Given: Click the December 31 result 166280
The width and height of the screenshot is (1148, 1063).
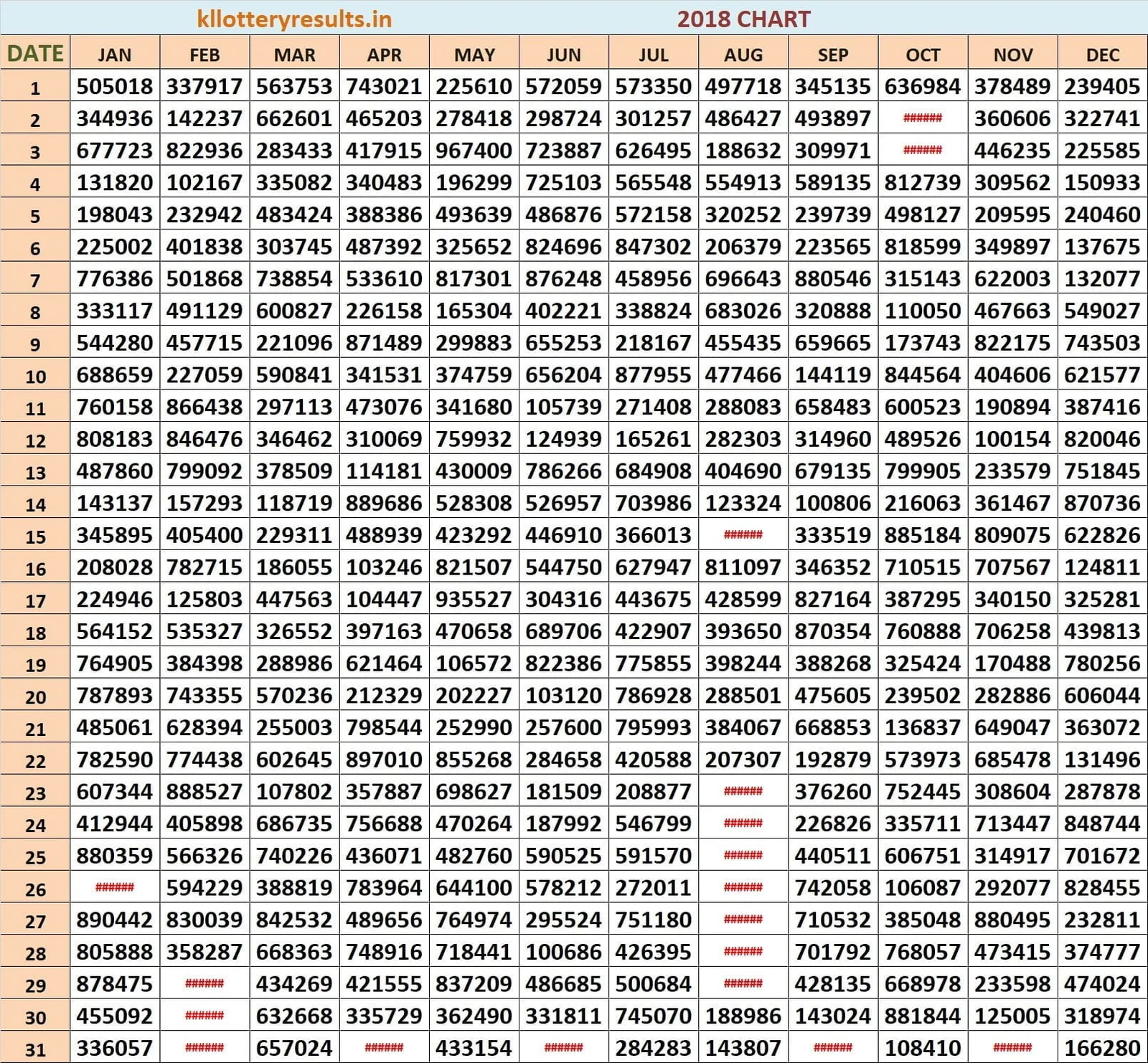Looking at the screenshot, I should point(1102,1048).
